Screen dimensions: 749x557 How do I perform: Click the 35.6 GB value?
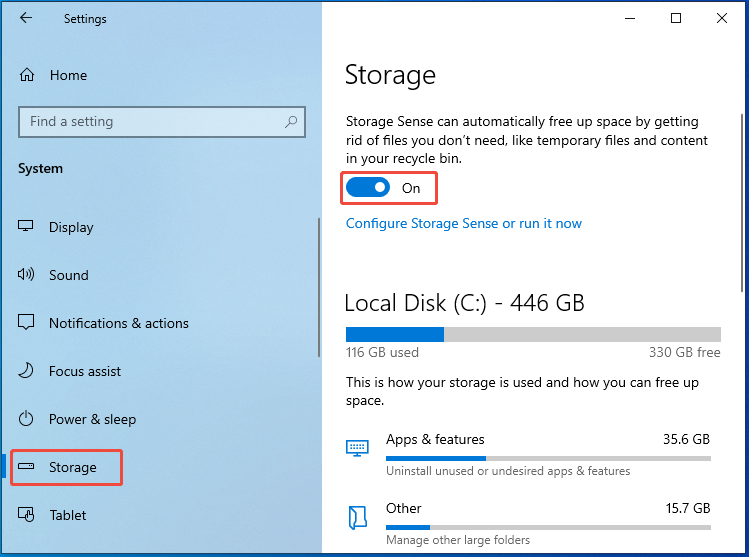(x=686, y=439)
